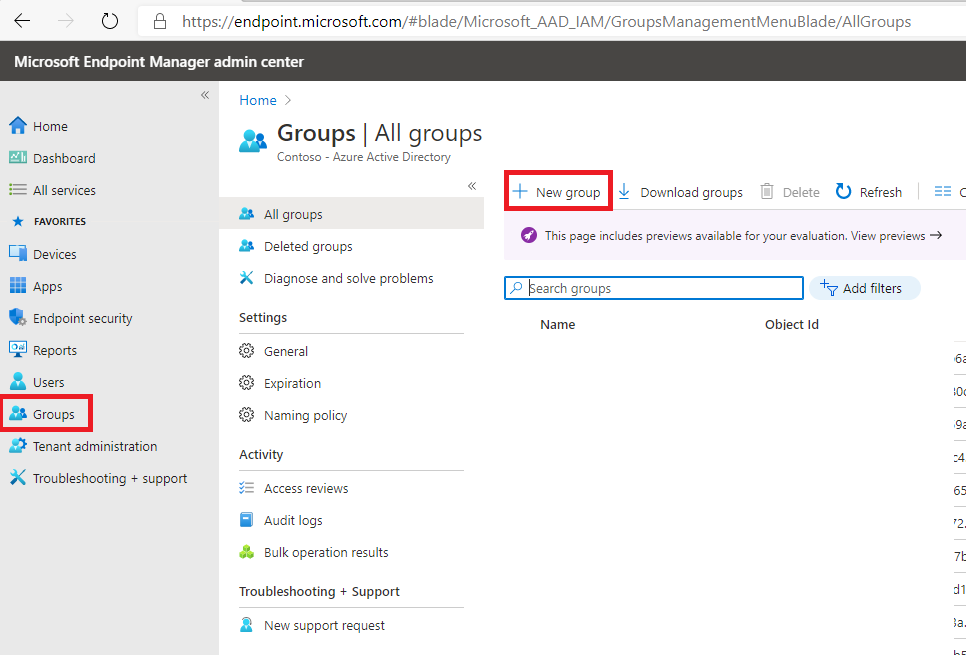This screenshot has height=655, width=966.
Task: Open the Add filters button
Action: click(x=862, y=288)
